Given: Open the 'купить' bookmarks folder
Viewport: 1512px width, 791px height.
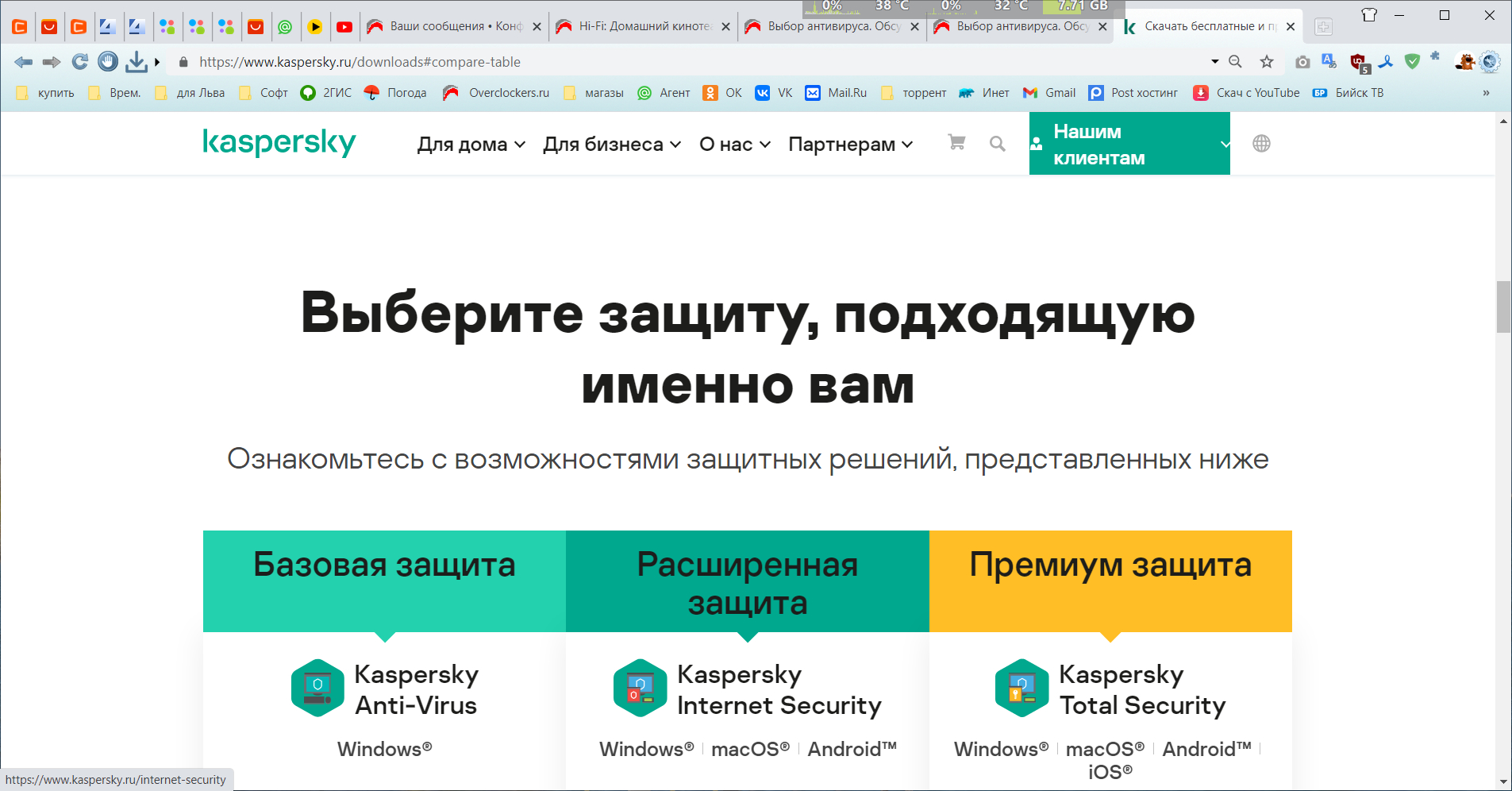Looking at the screenshot, I should coord(46,93).
